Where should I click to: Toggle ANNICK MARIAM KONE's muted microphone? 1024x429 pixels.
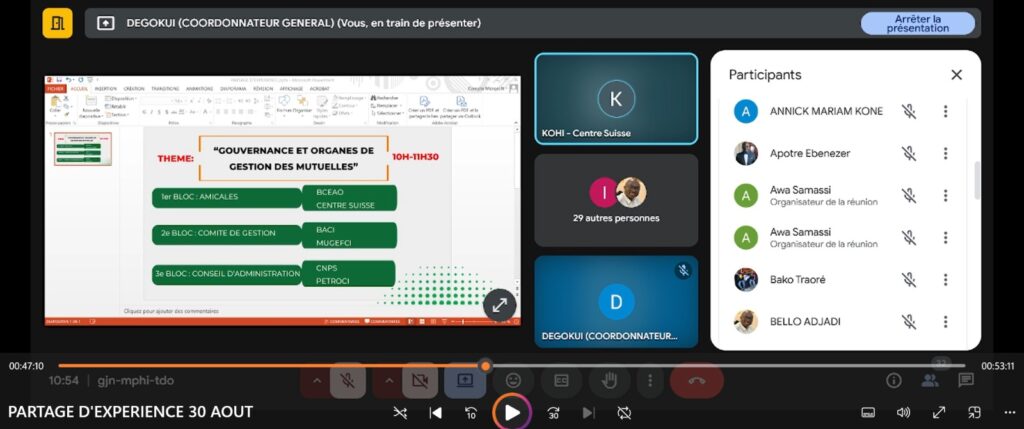tap(908, 112)
